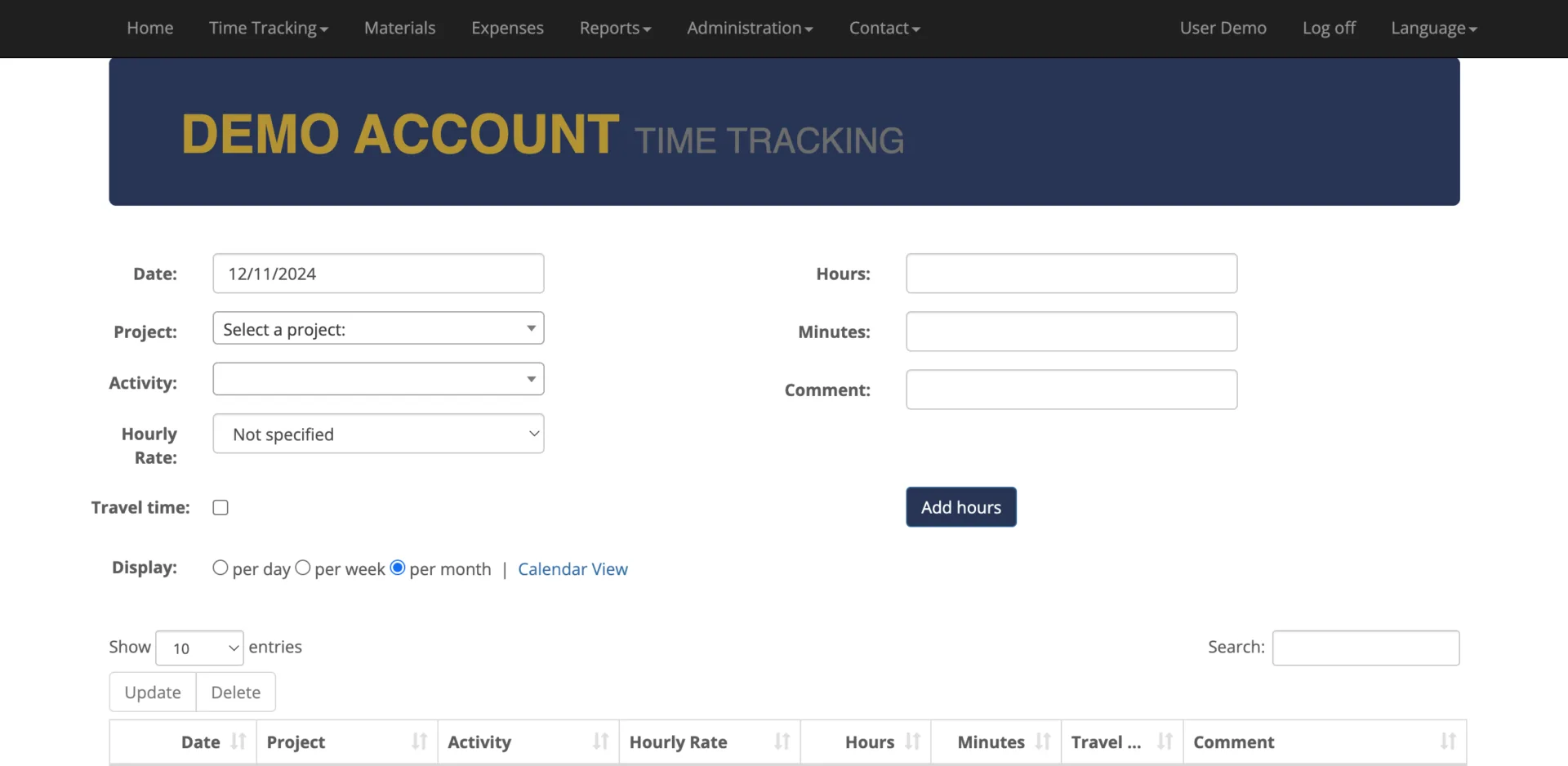Viewport: 1568px width, 766px height.
Task: Click sort arrows in Project column header
Action: [x=419, y=742]
